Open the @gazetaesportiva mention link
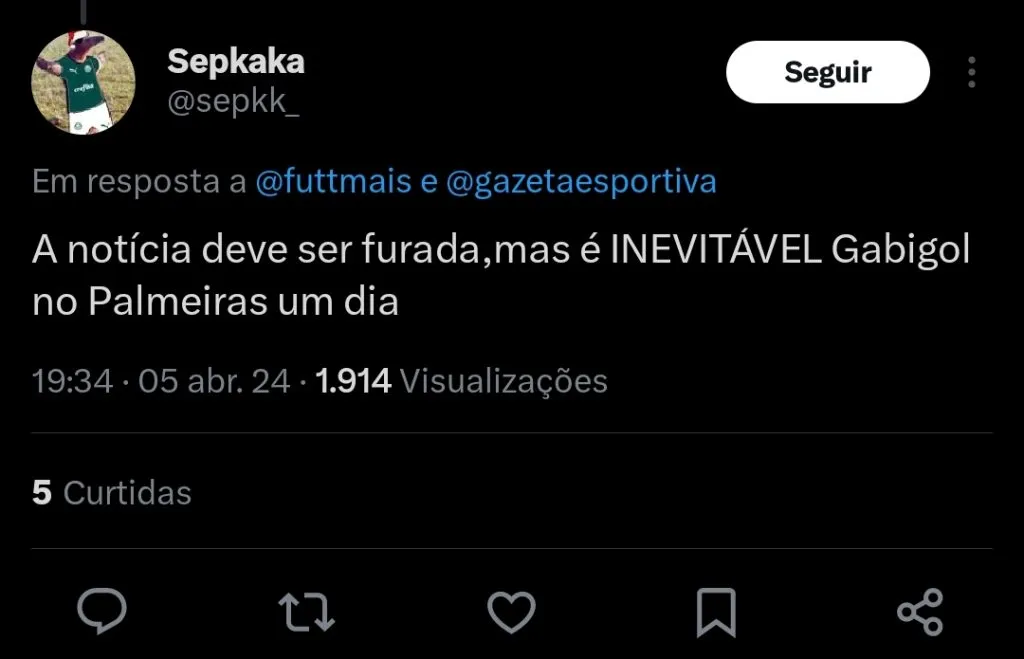 [581, 182]
